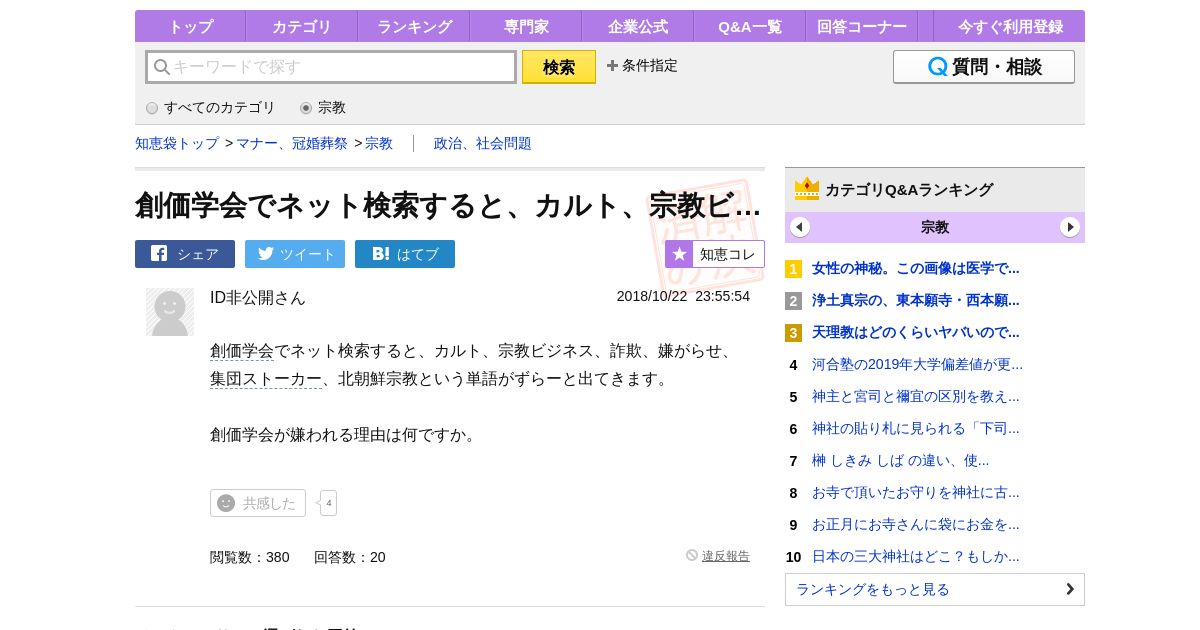This screenshot has height=630, width=1200.
Task: Open the 政治、社会問題 category link
Action: click(483, 144)
